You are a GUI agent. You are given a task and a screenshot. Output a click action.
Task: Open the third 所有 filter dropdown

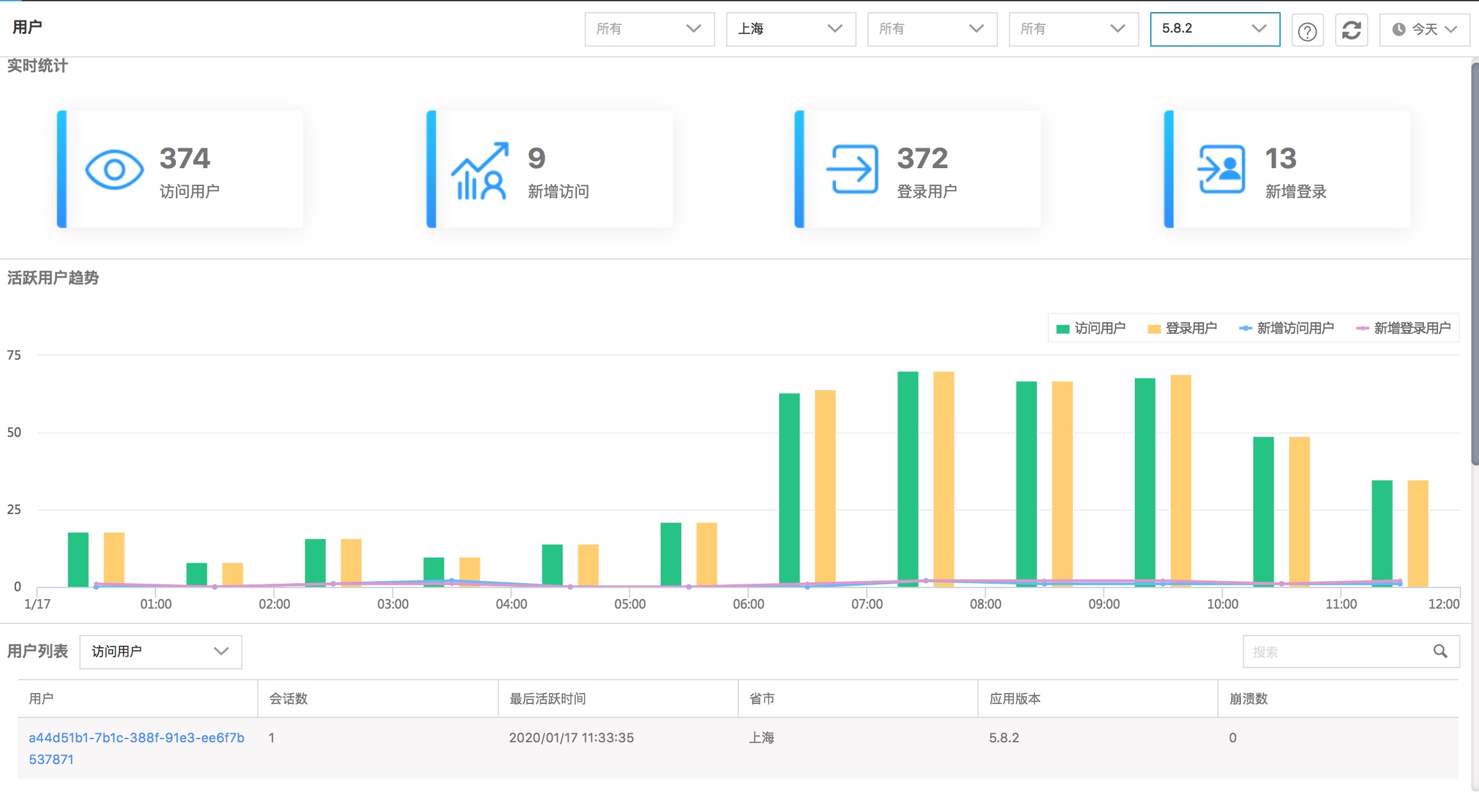(x=932, y=29)
